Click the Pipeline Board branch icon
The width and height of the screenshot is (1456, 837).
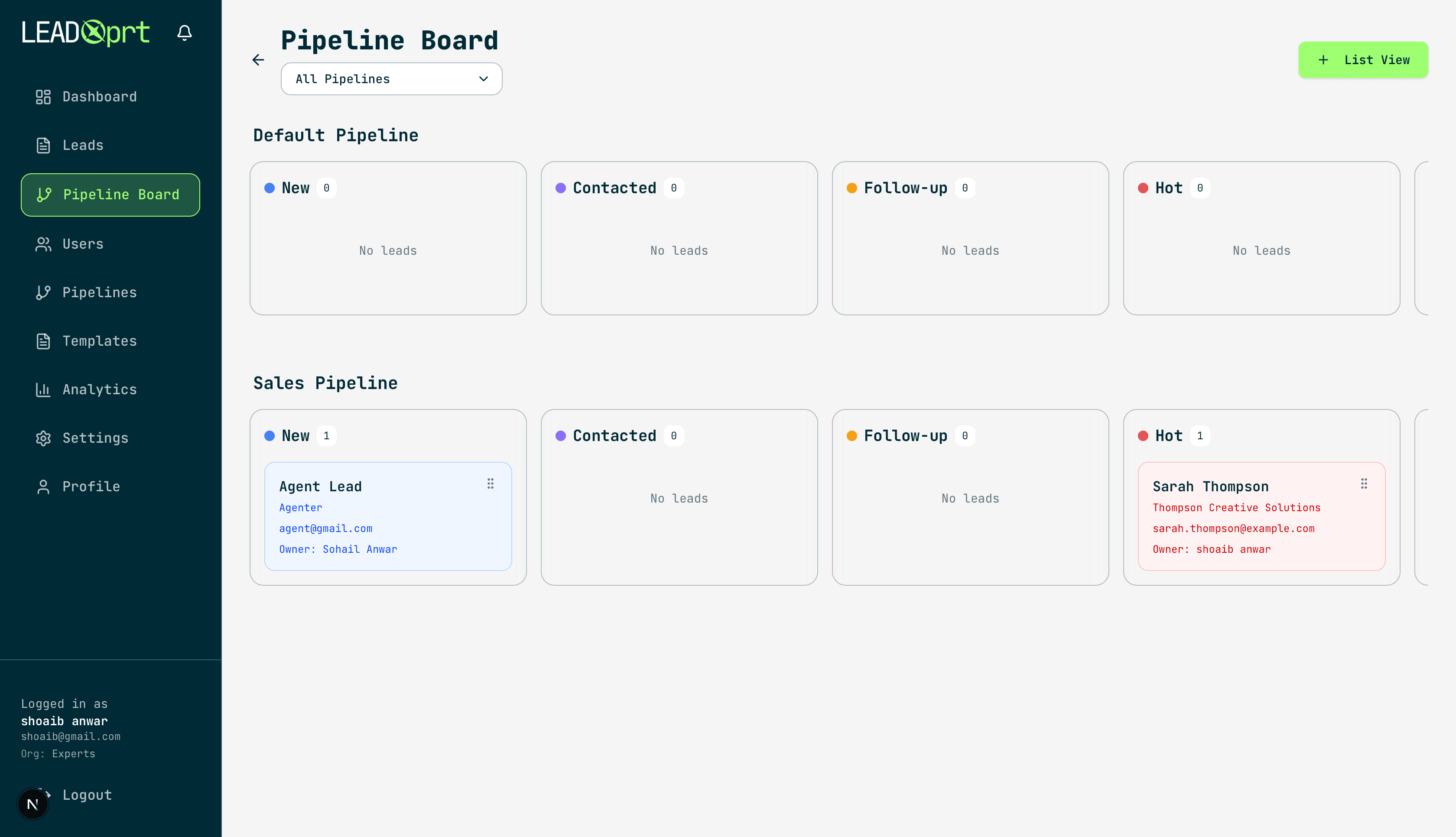[43, 195]
